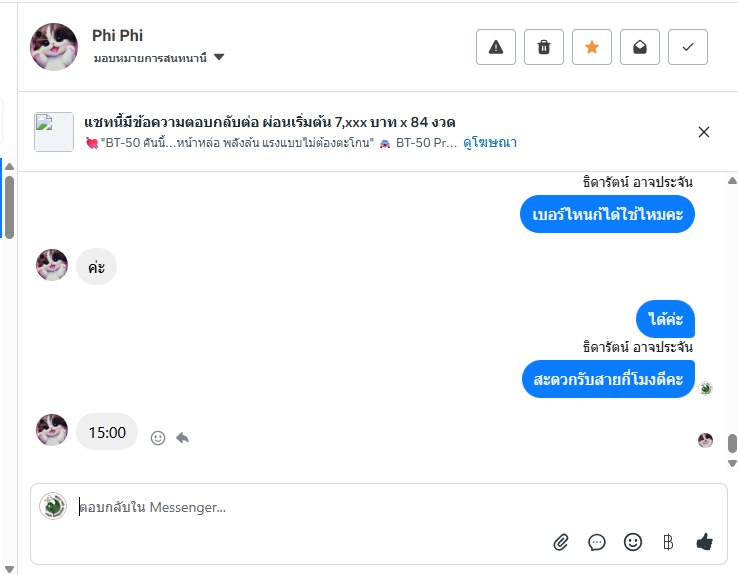This screenshot has width=738, height=575.
Task: Send a thumbs-up like
Action: coord(704,542)
